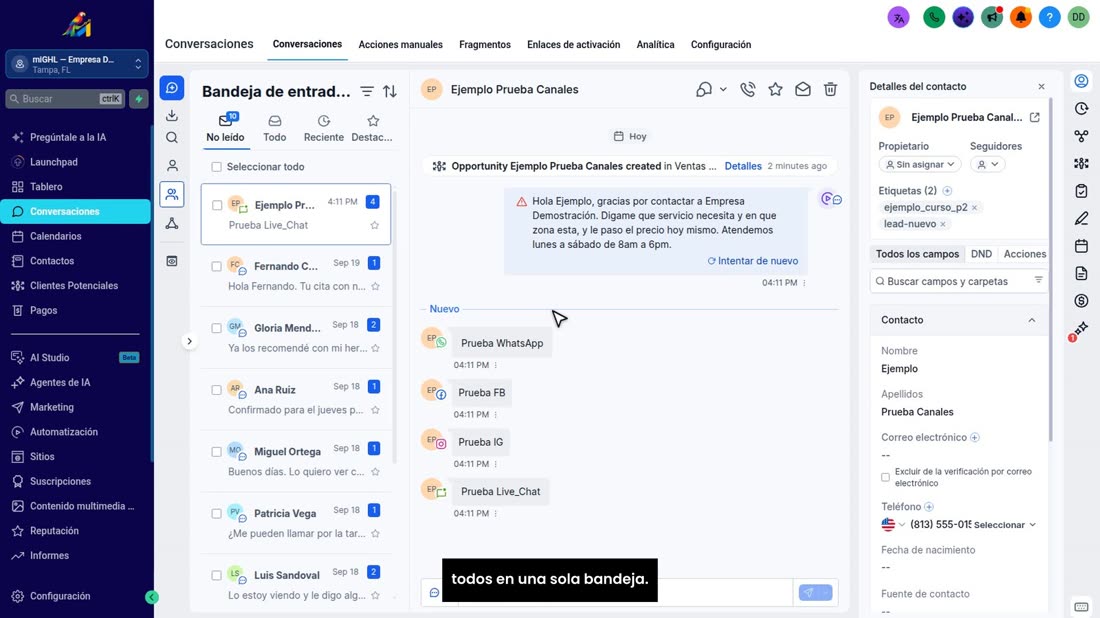This screenshot has height=618, width=1100.
Task: Open the team inbox people icon in rail
Action: 172,194
